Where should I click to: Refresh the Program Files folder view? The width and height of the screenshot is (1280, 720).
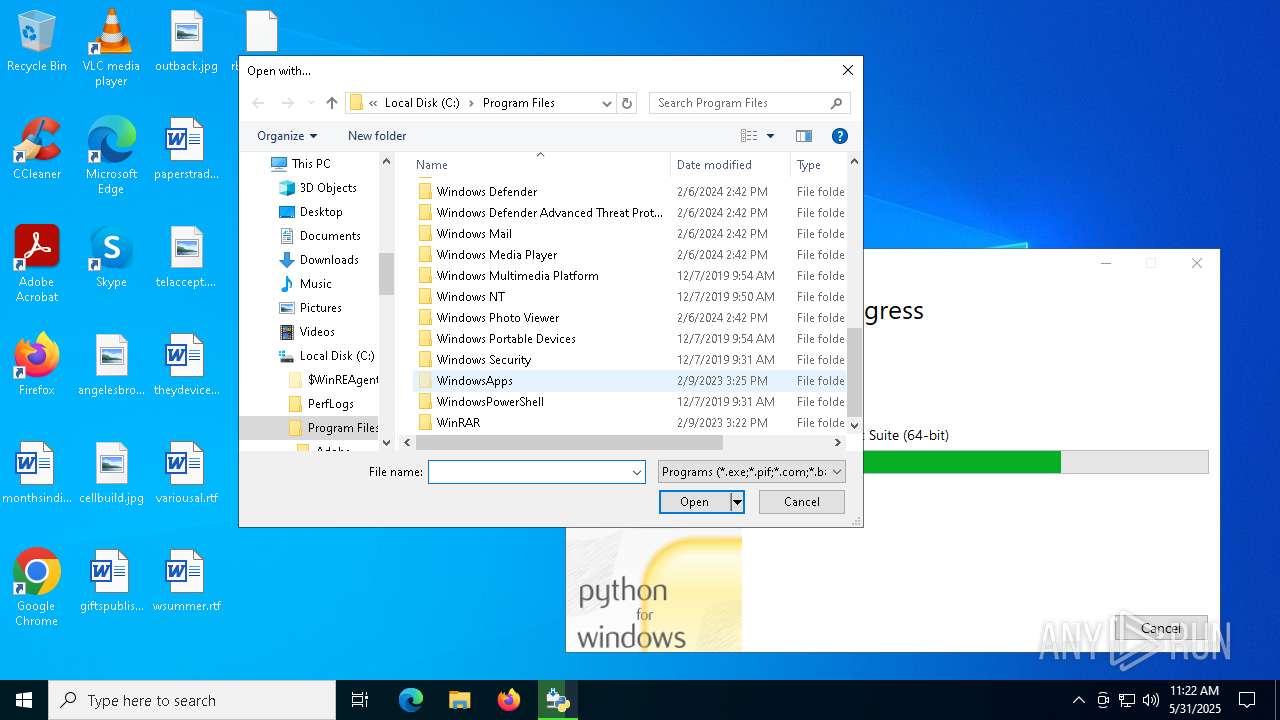click(627, 103)
